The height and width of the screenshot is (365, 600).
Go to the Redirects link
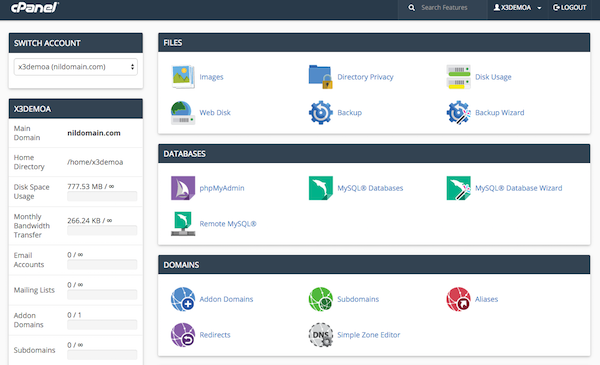point(215,335)
